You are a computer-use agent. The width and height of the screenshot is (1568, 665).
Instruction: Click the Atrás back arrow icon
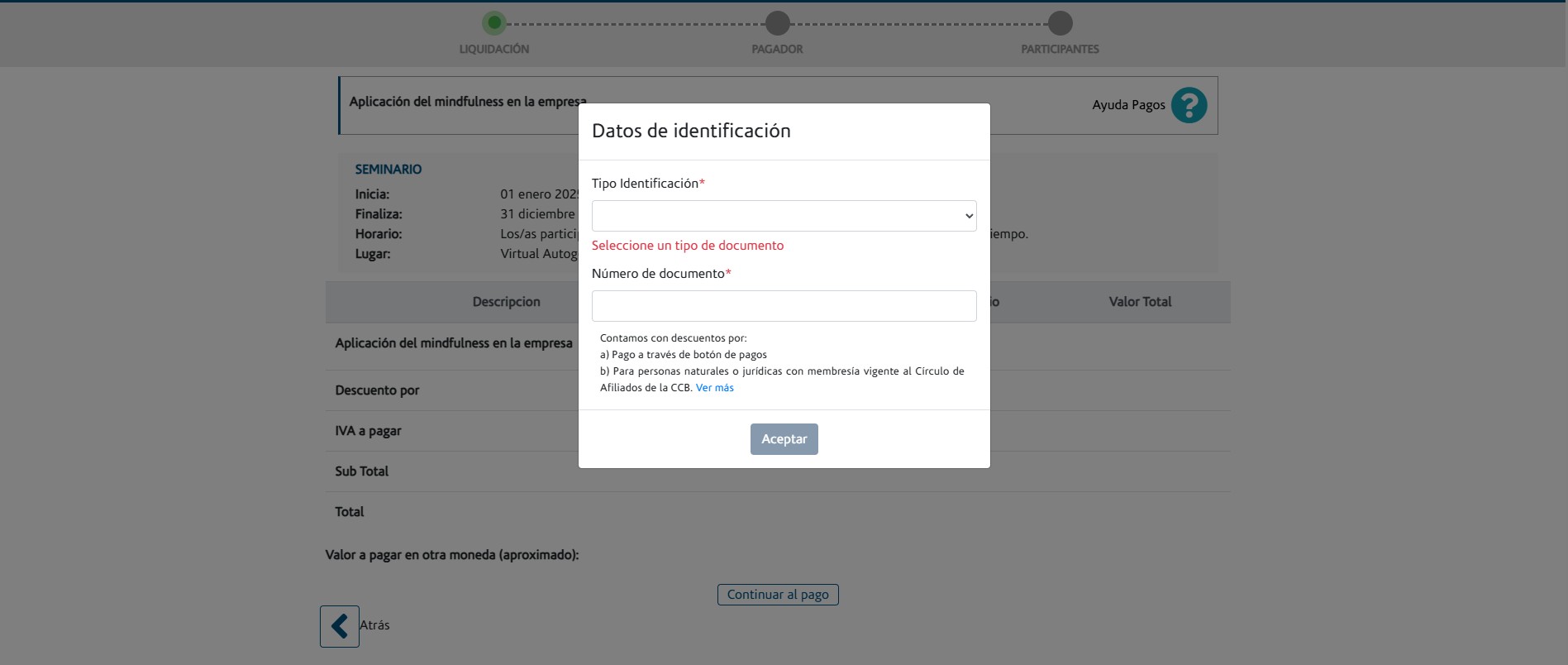(340, 626)
